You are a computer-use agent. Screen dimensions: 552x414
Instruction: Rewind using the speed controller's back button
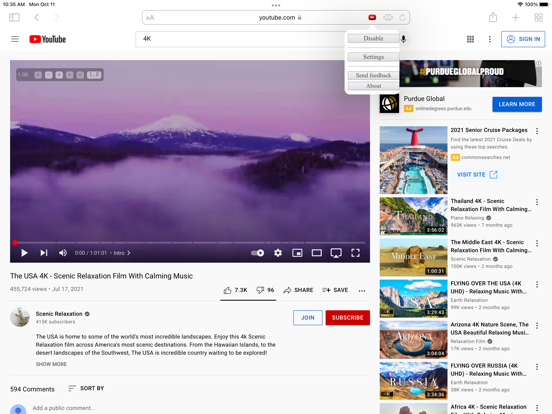pyautogui.click(x=38, y=75)
